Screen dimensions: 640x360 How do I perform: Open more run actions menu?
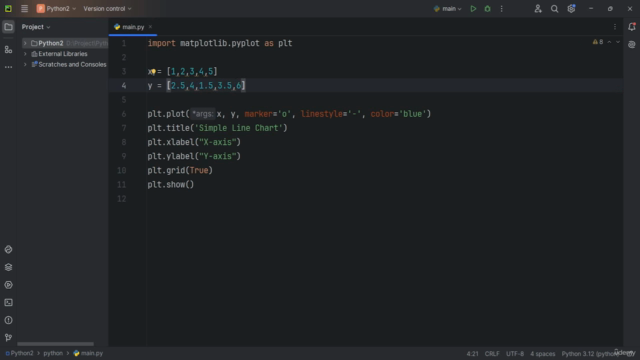502,9
